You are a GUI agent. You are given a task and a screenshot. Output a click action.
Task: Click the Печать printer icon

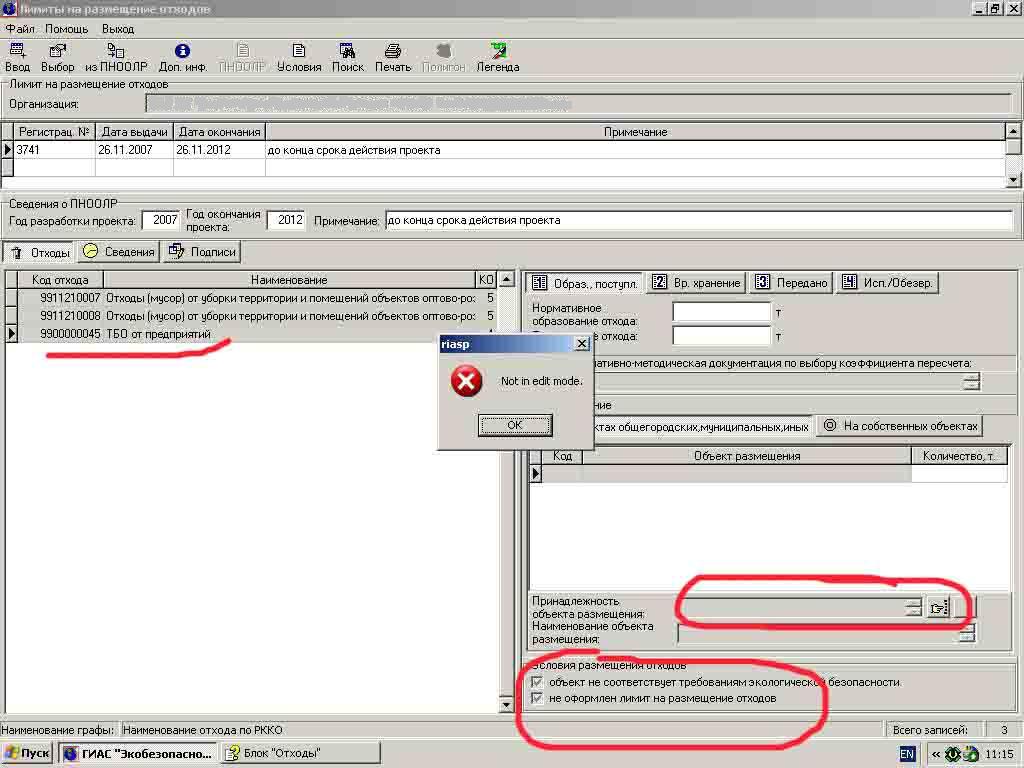393,51
